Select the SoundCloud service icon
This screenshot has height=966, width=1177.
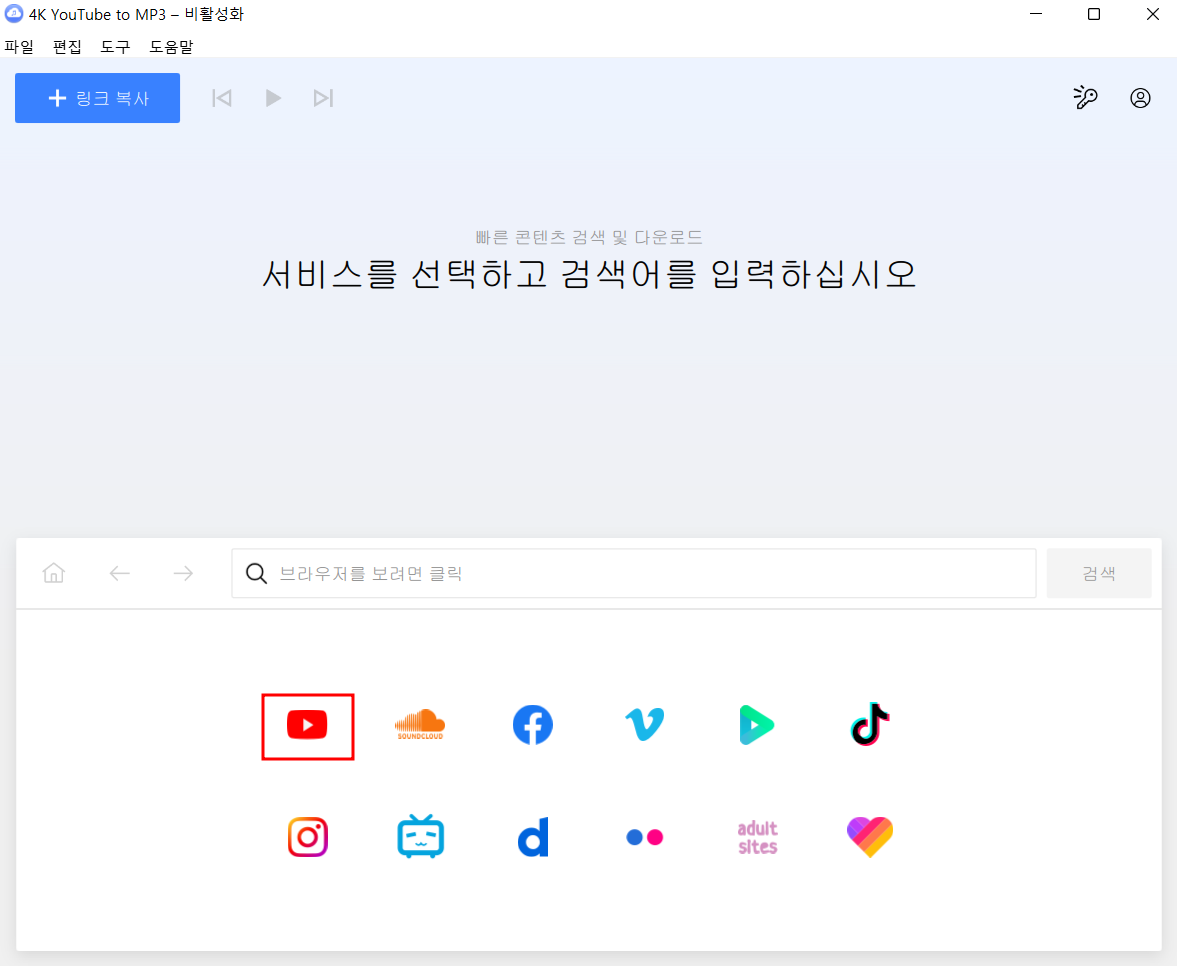coord(420,724)
